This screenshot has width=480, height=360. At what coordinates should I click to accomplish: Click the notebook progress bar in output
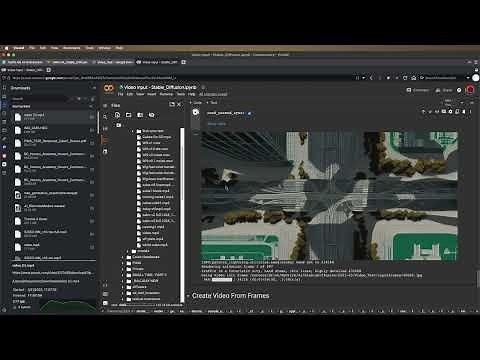[x=222, y=280]
